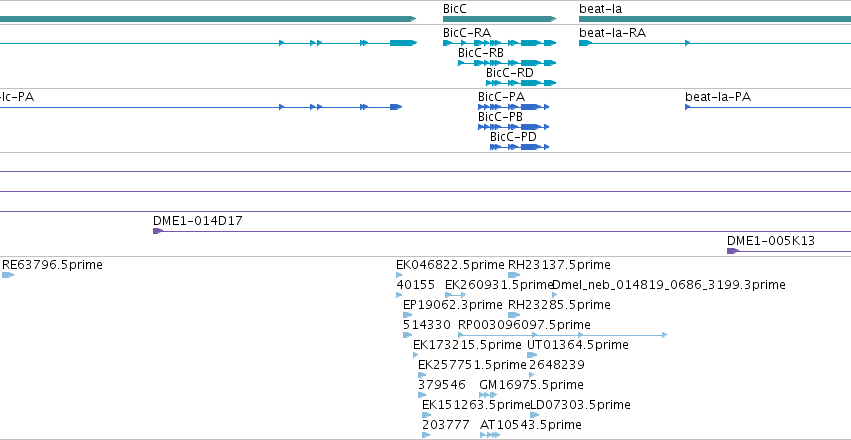851x440 pixels.
Task: Open the beat-Ia-RA transcript label
Action: [x=612, y=33]
